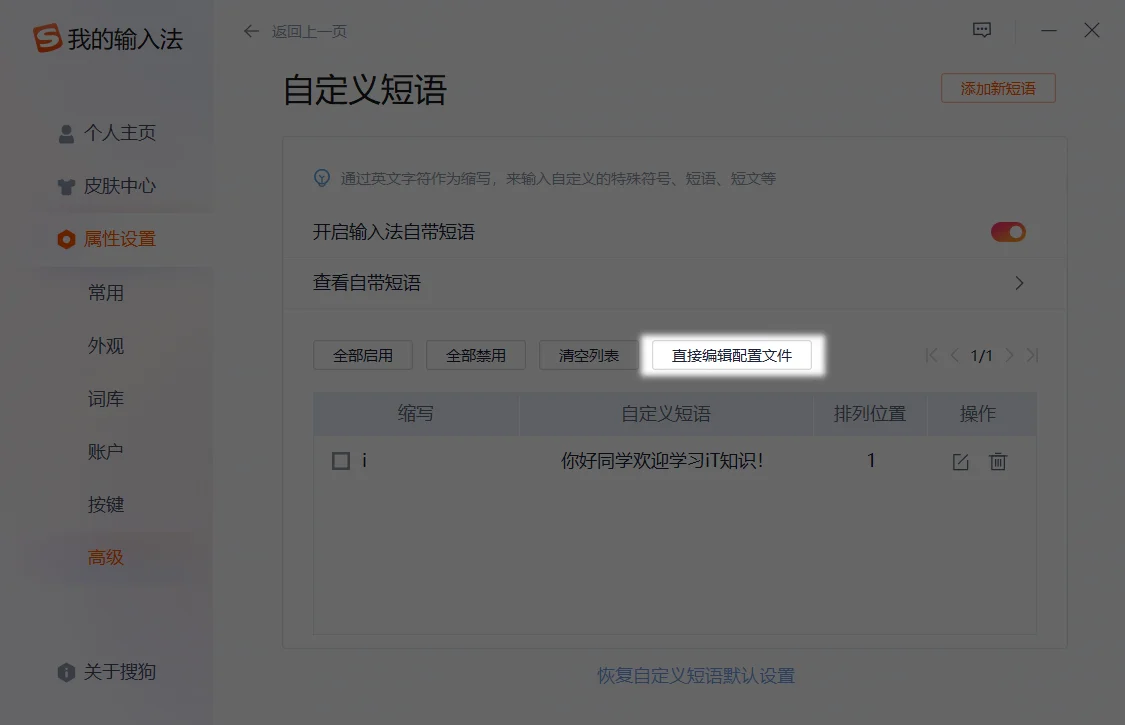Click the 添加新短语 button

coord(998,88)
